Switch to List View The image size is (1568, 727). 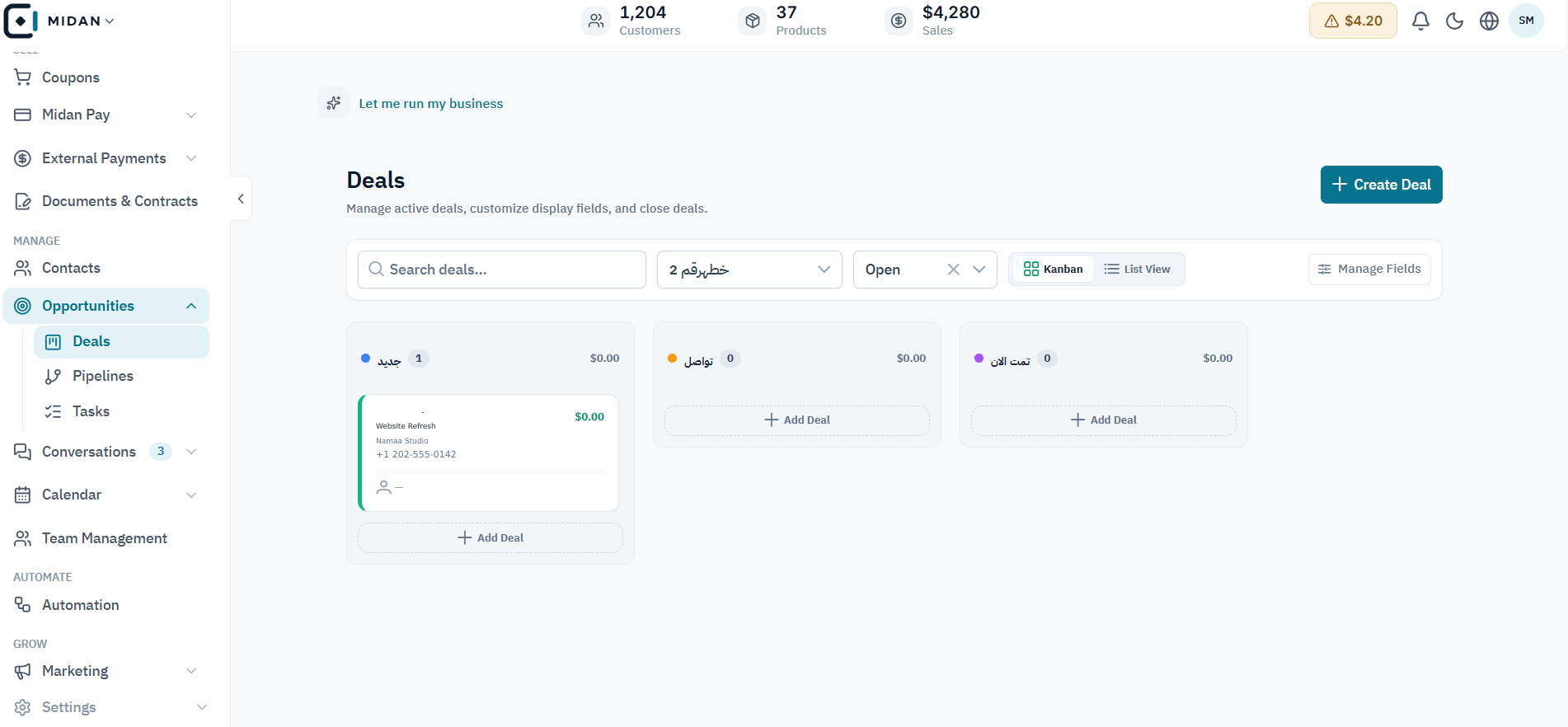[1138, 269]
